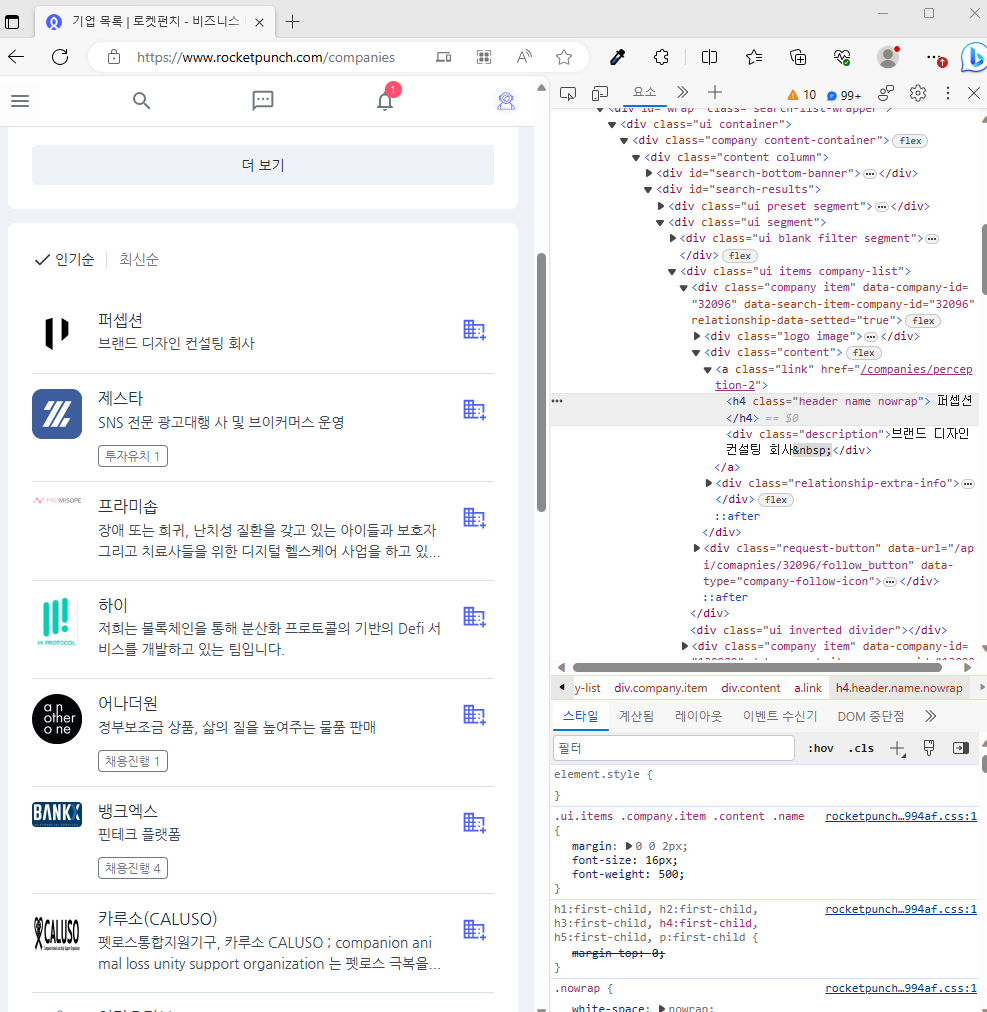Toggle computed styles sidebar icon
Image resolution: width=987 pixels, height=1012 pixels.
961,748
